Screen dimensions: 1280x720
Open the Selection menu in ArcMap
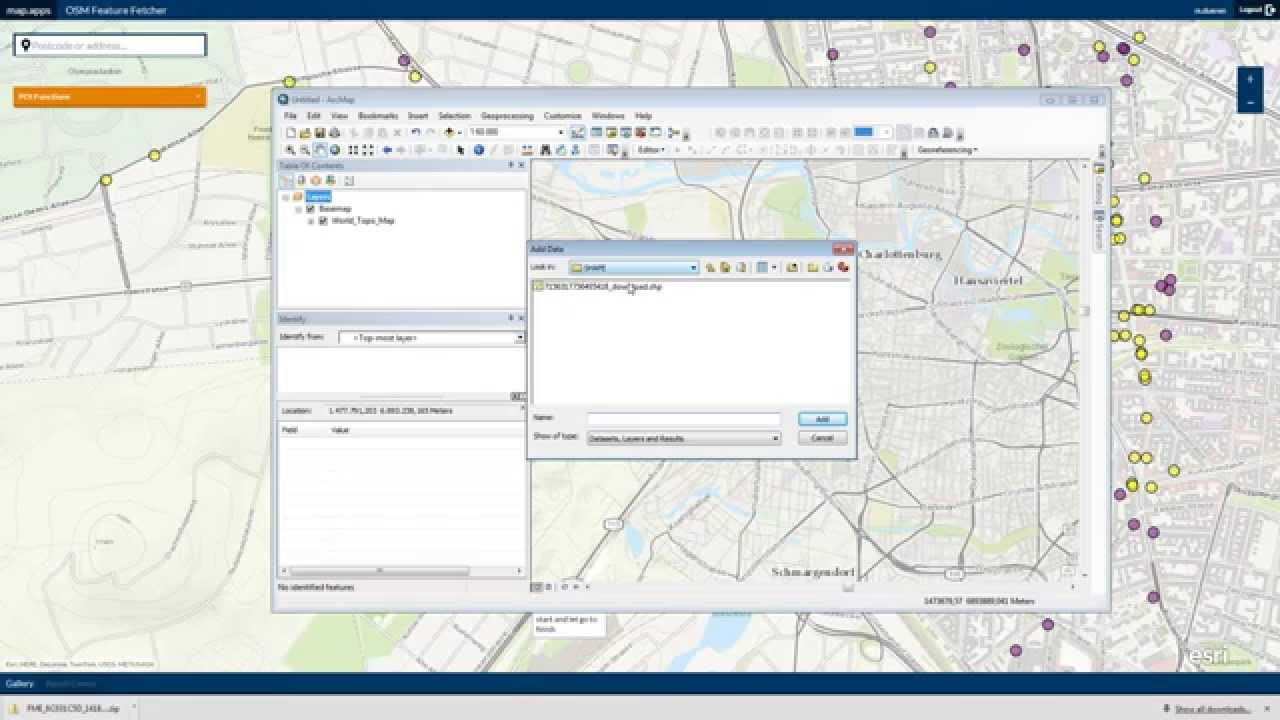(x=454, y=116)
